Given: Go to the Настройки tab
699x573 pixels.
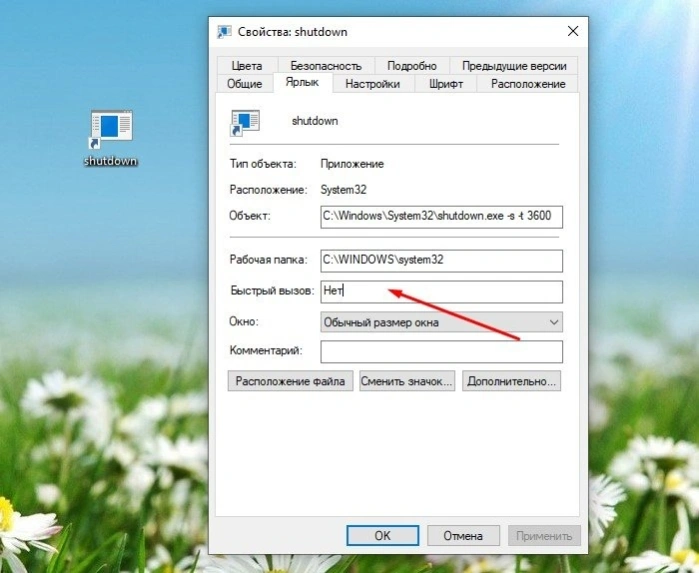Looking at the screenshot, I should click(x=373, y=84).
